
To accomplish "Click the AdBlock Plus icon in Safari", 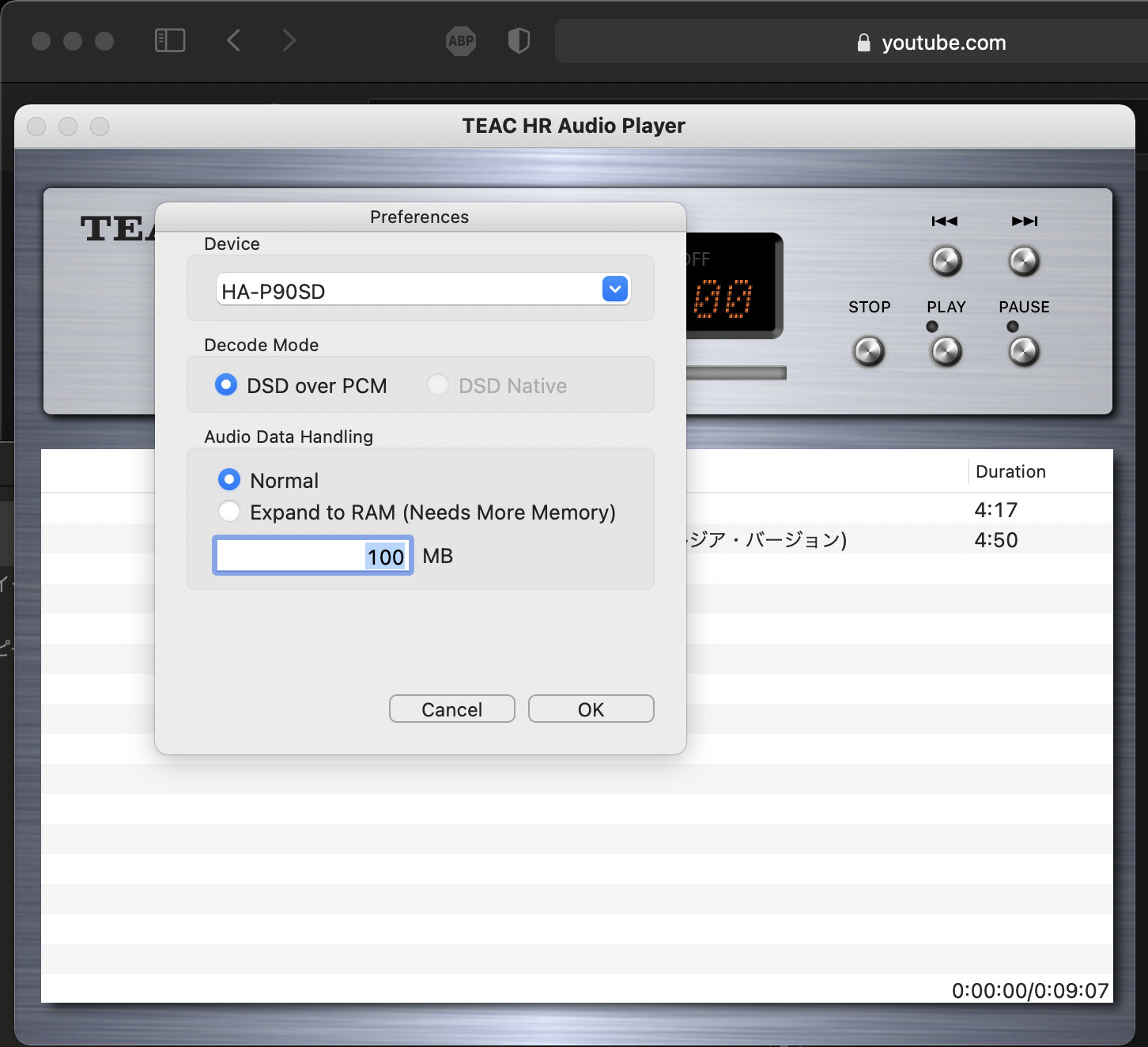I will tap(461, 41).
